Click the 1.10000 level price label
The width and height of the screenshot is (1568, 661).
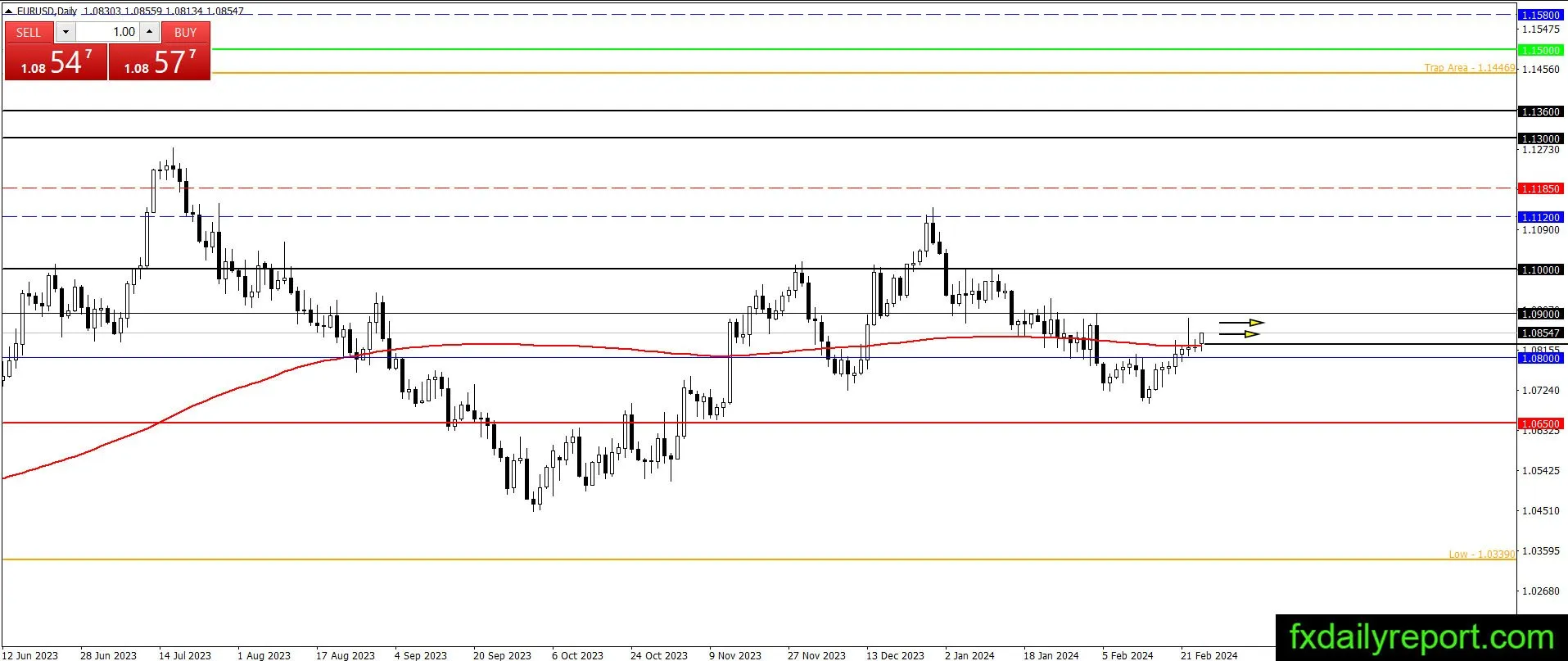[x=1540, y=269]
